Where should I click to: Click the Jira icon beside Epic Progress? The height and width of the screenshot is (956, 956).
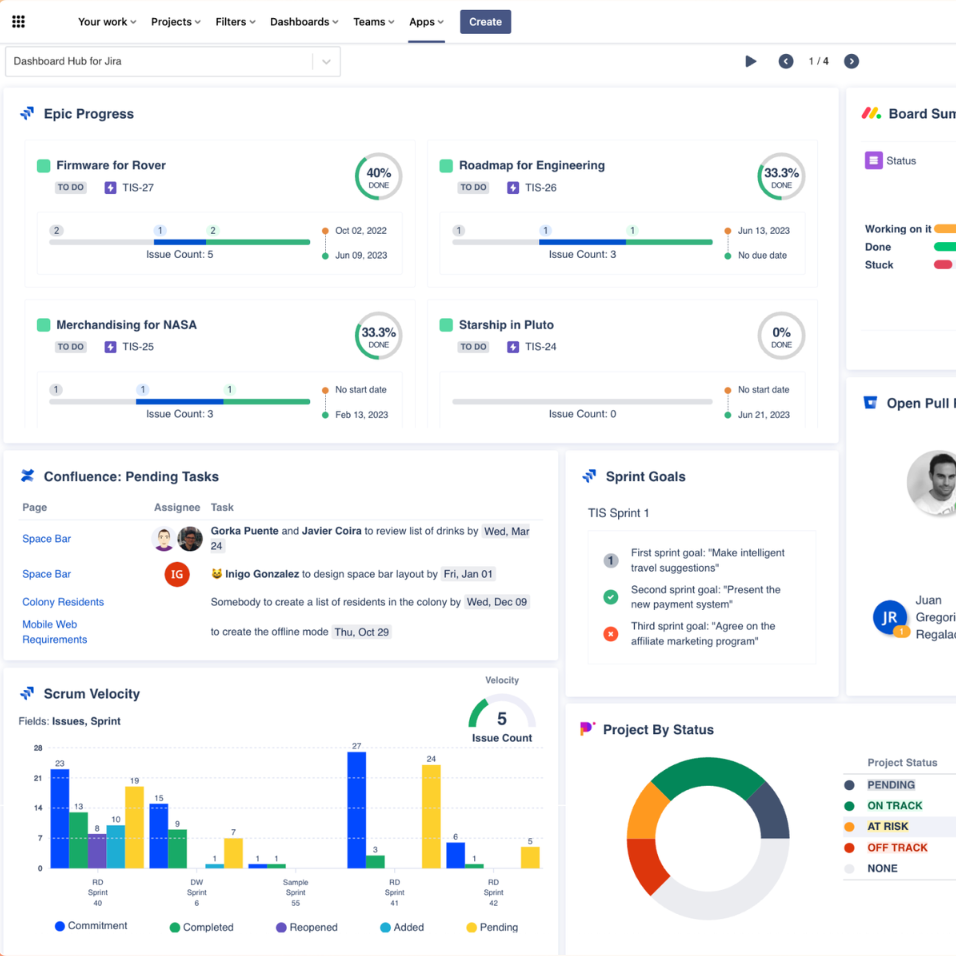tap(27, 114)
